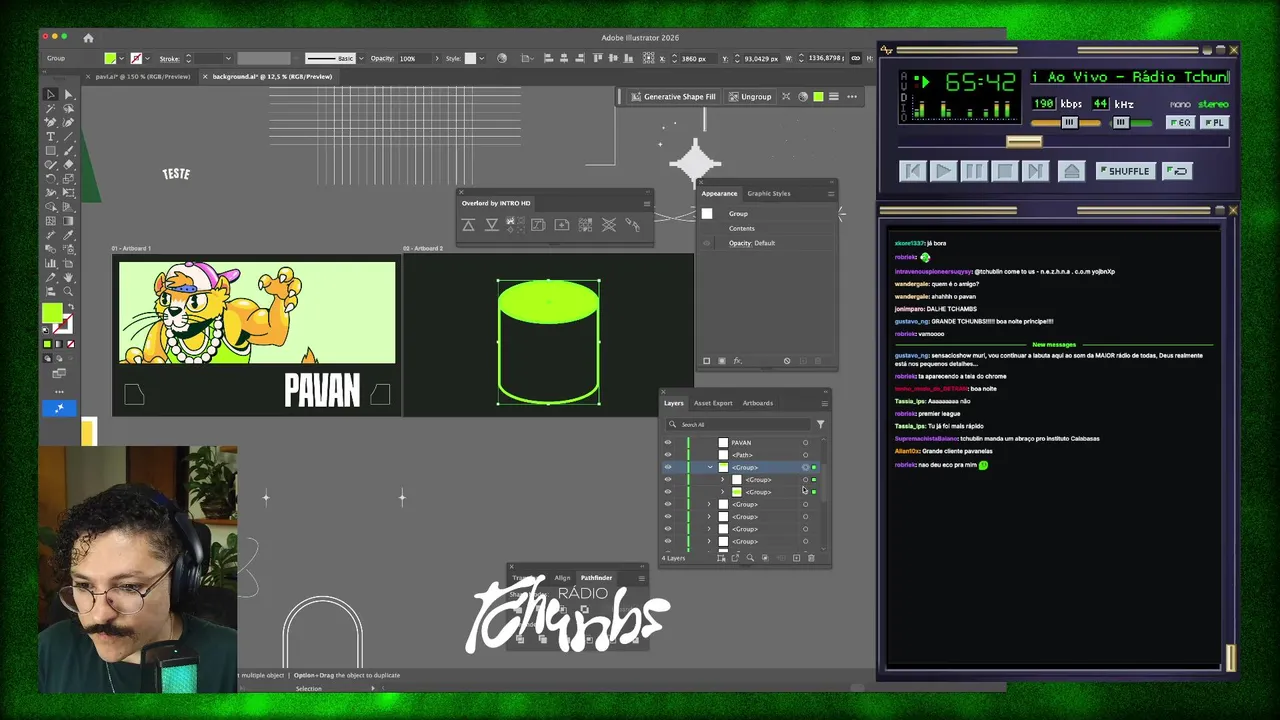
Task: Open stroke color dropdown arrow
Action: (x=148, y=58)
